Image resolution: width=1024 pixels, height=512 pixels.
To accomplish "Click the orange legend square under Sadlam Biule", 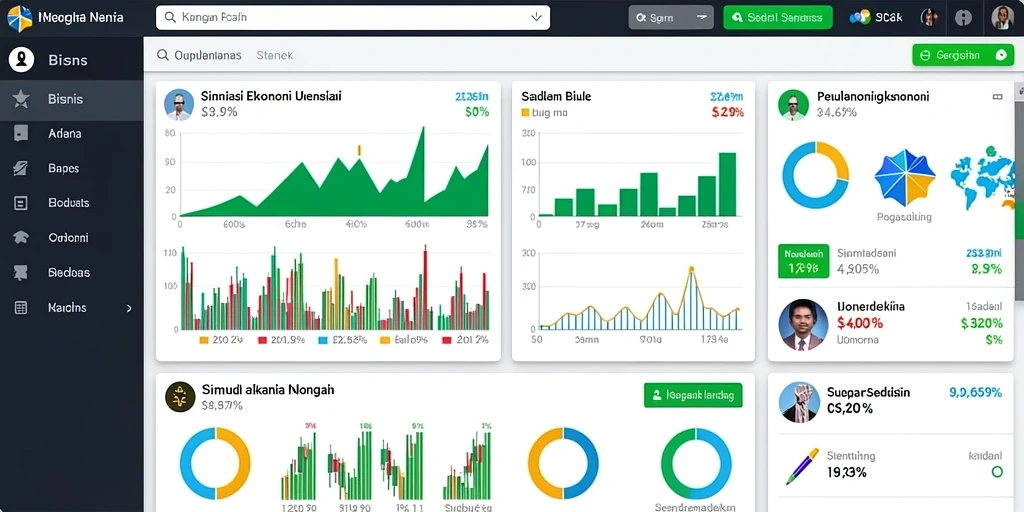I will [525, 112].
